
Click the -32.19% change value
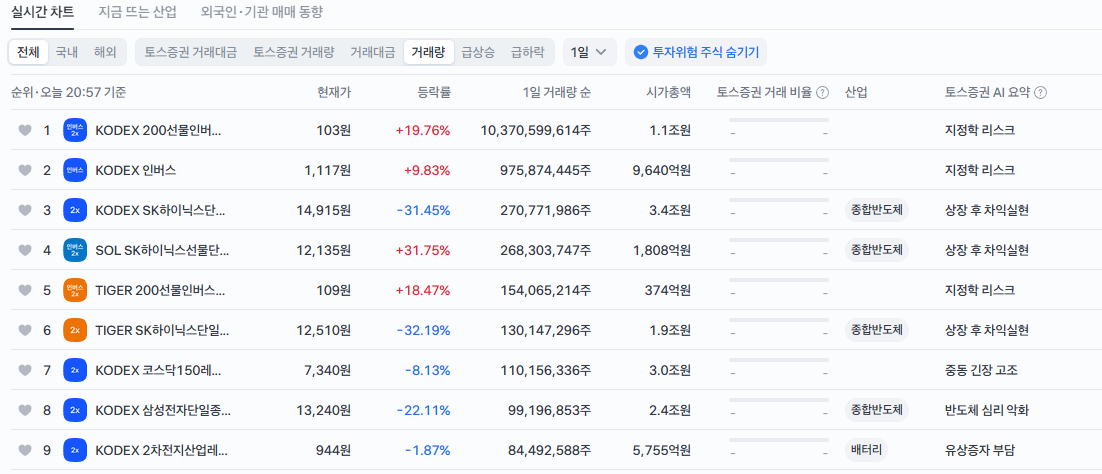(x=423, y=330)
